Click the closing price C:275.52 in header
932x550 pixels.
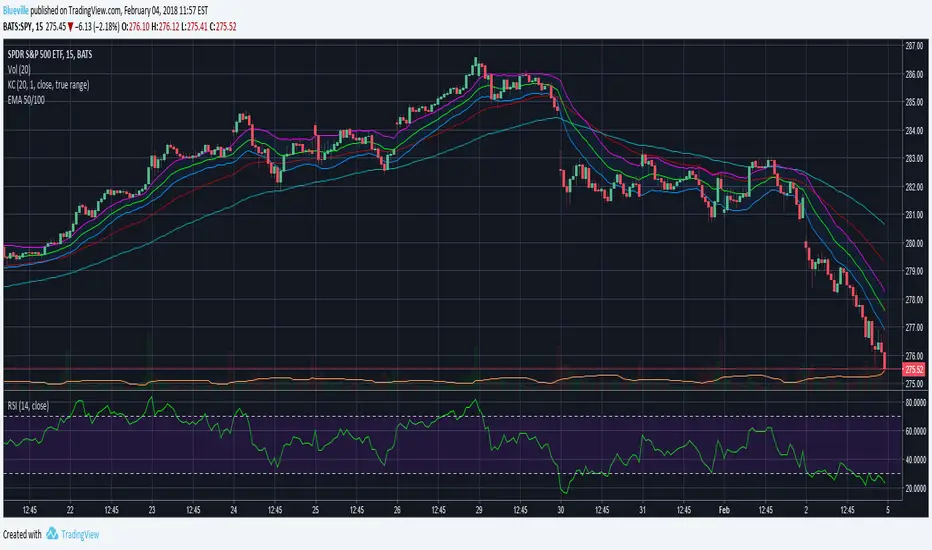coord(223,27)
